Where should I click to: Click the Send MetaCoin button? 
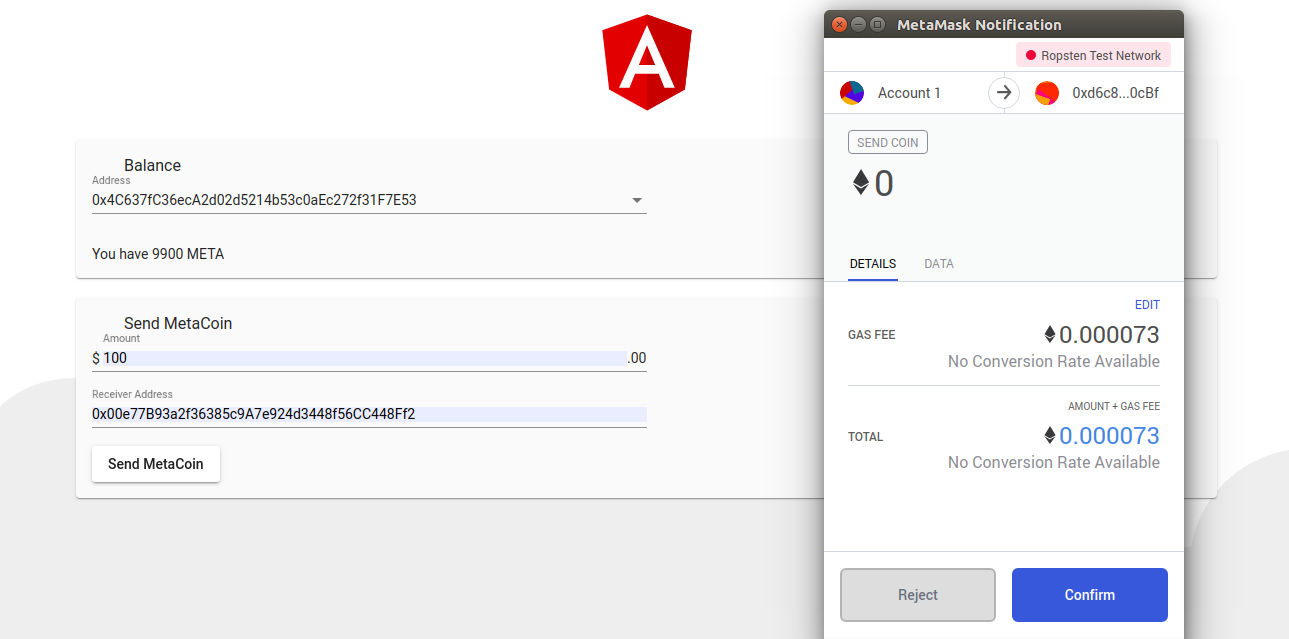coord(156,464)
